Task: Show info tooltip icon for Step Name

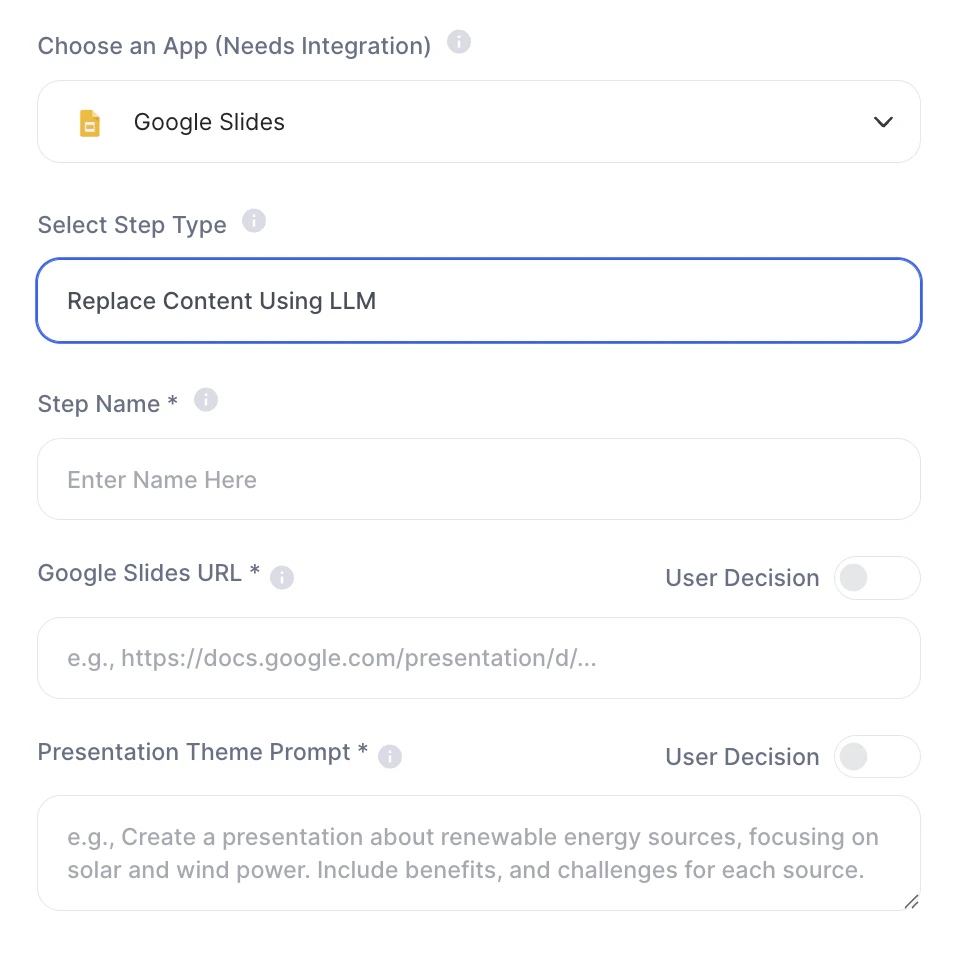Action: coord(205,400)
